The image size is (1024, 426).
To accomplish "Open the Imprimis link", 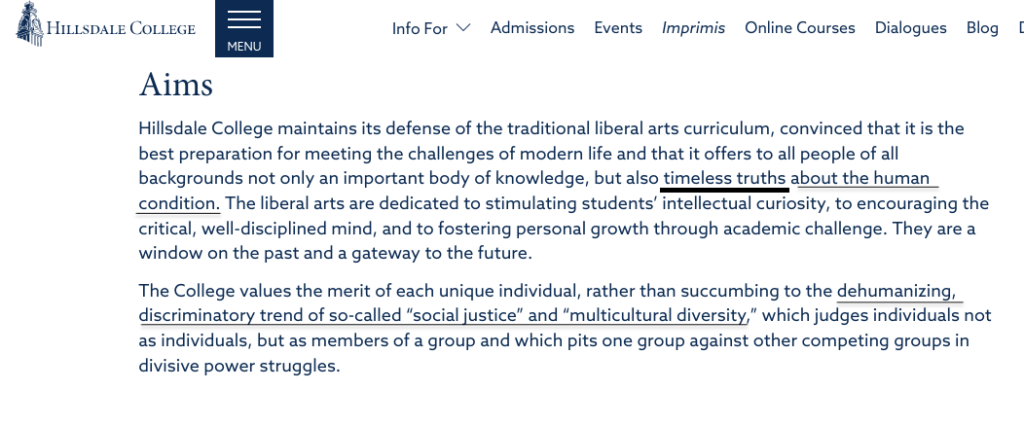I will (x=694, y=28).
